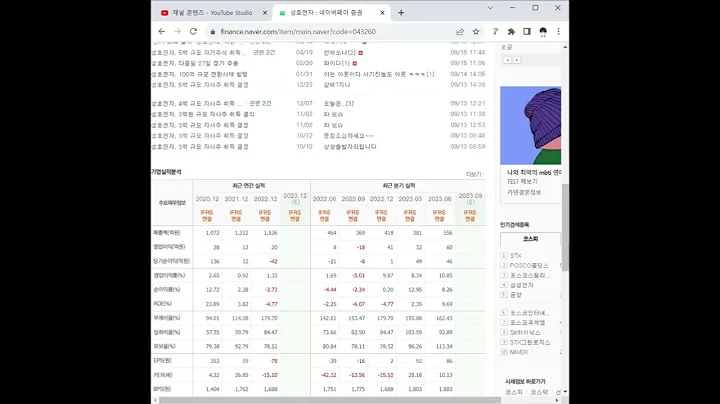Image resolution: width=720 pixels, height=404 pixels.
Task: Open the post posted at 09/14 14:05
Action: tap(379, 74)
